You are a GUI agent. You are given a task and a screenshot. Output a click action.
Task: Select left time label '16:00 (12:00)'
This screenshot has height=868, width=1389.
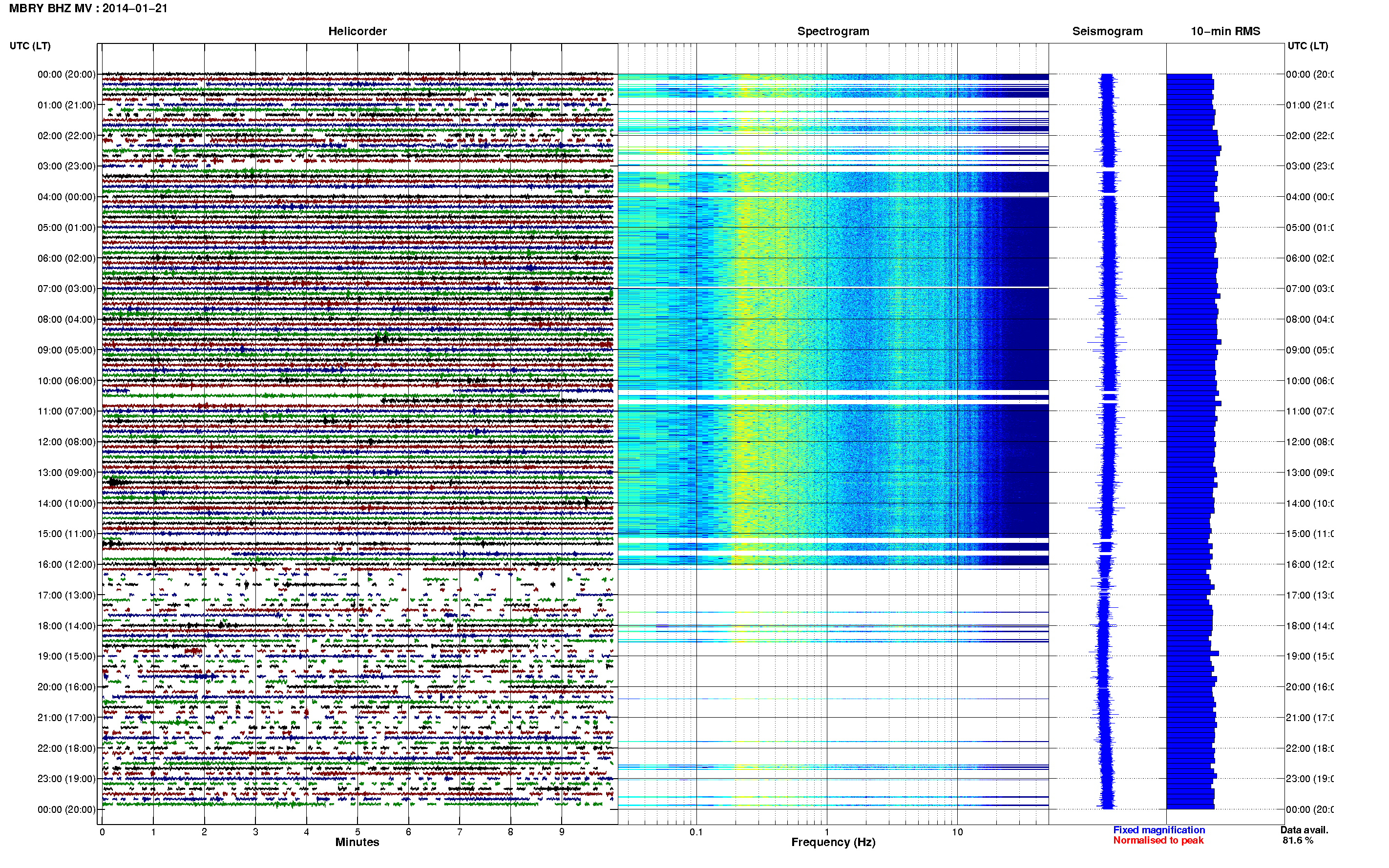point(66,565)
